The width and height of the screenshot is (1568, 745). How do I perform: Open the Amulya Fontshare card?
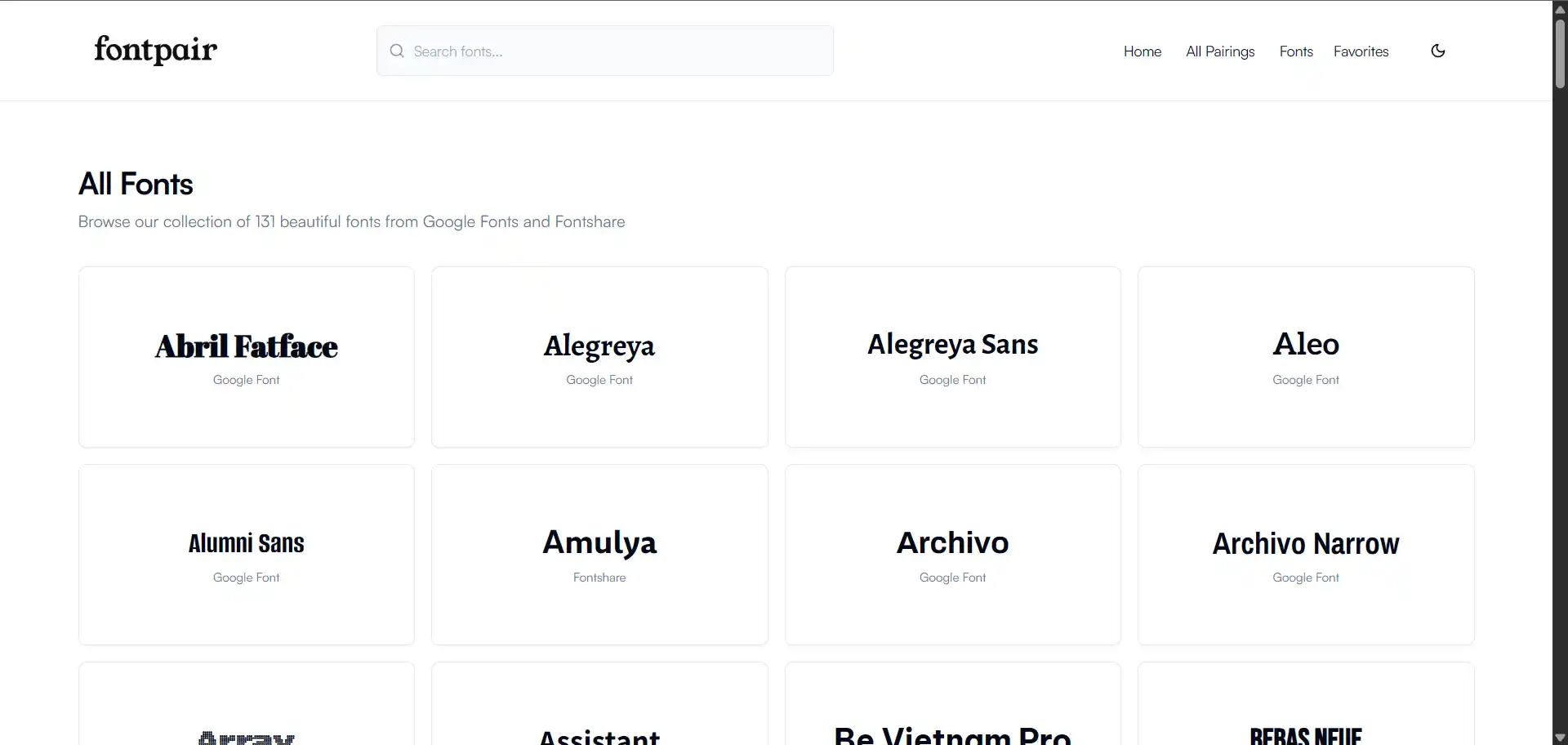(x=599, y=555)
